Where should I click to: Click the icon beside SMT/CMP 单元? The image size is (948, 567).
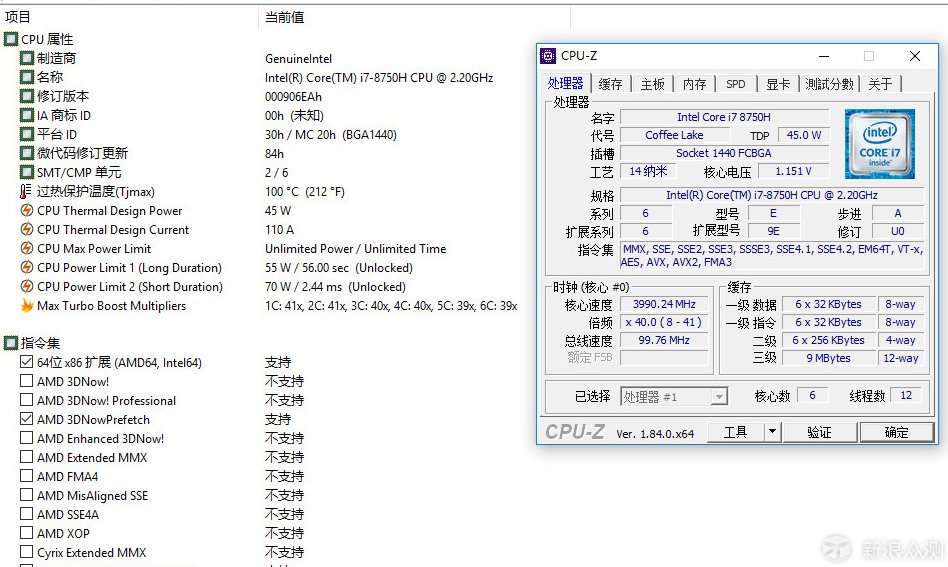click(27, 172)
